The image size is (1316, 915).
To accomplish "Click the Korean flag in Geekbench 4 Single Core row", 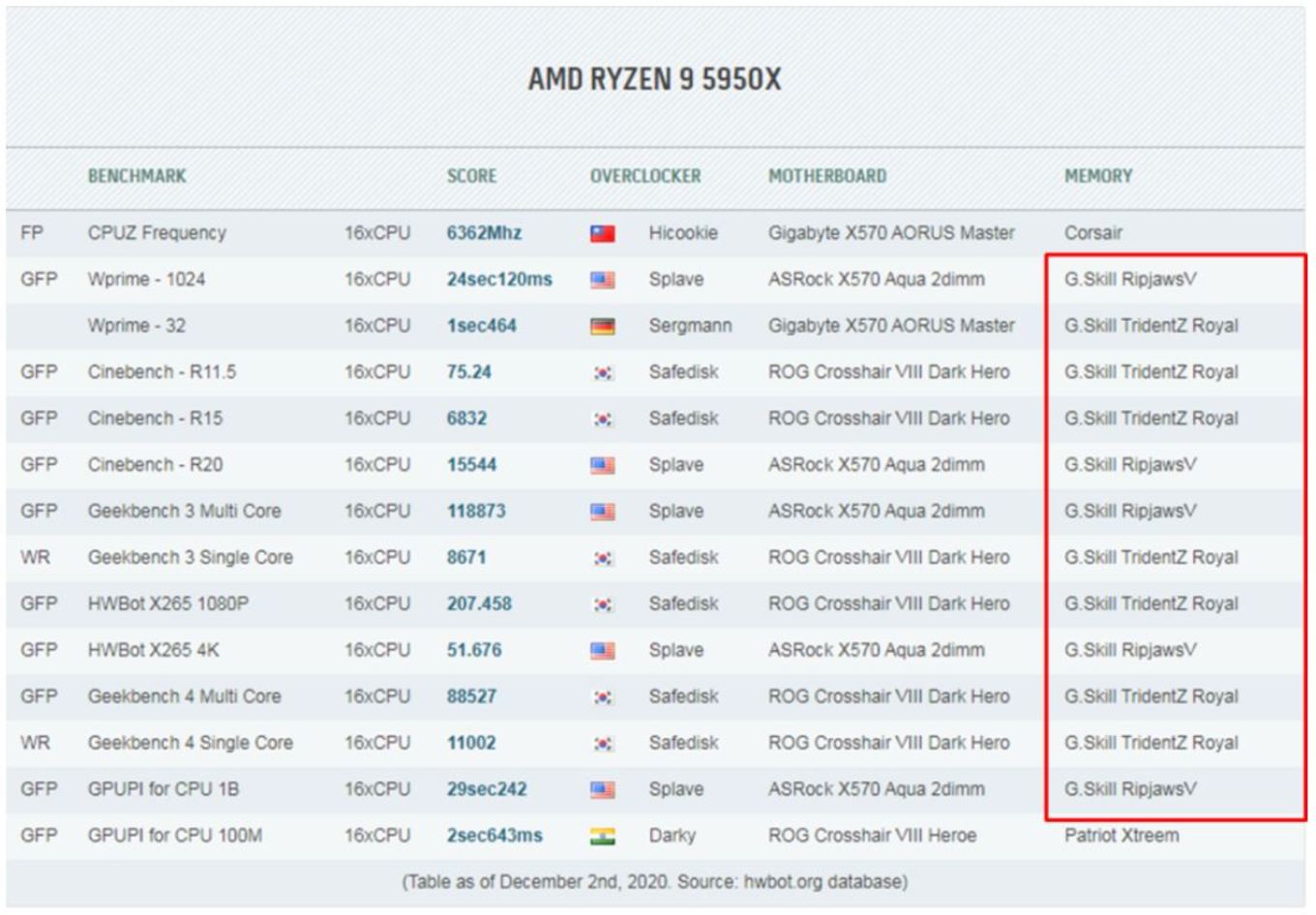I will (x=603, y=744).
